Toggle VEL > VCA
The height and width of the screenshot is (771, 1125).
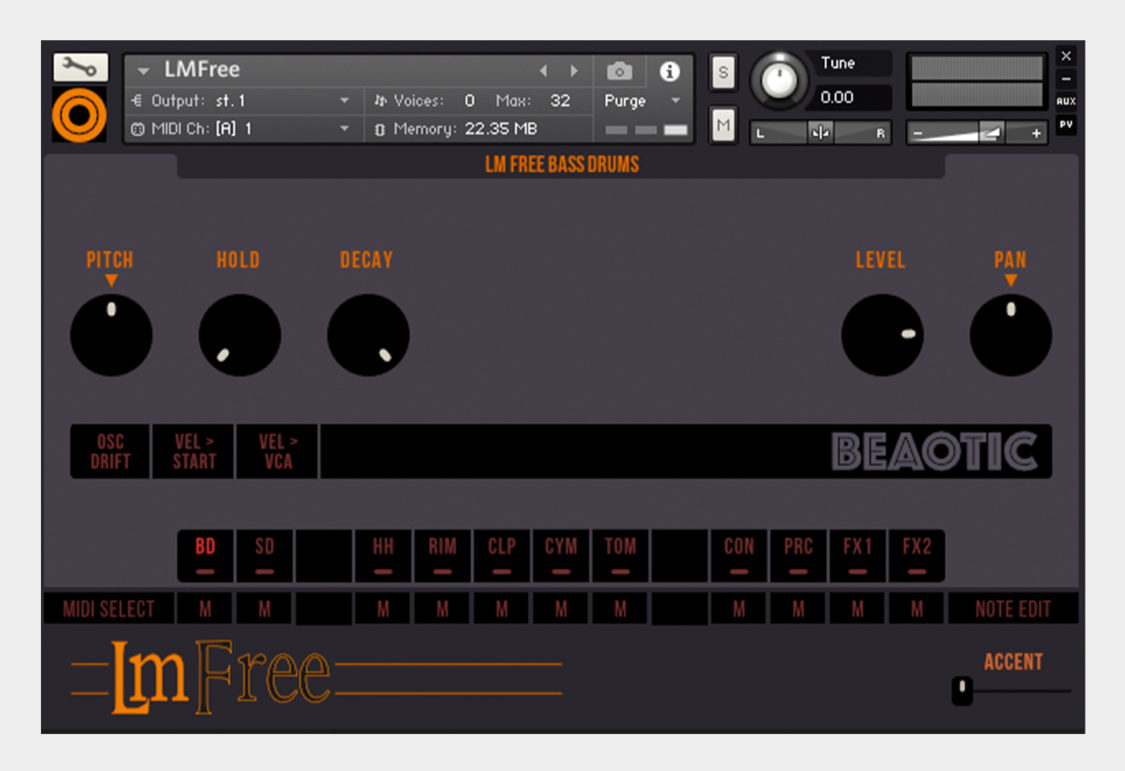coord(276,450)
